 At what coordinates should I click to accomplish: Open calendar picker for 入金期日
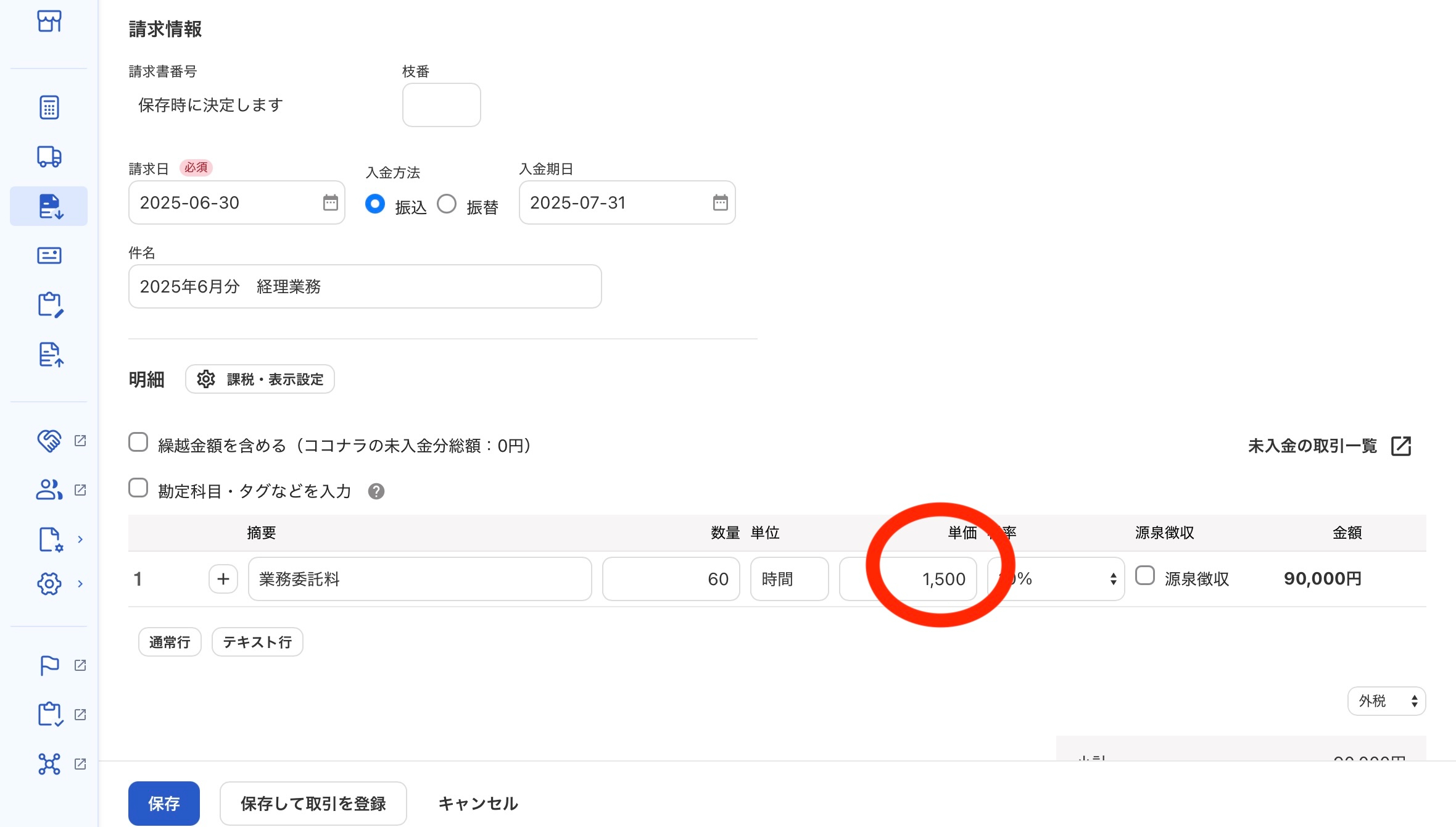click(x=720, y=202)
